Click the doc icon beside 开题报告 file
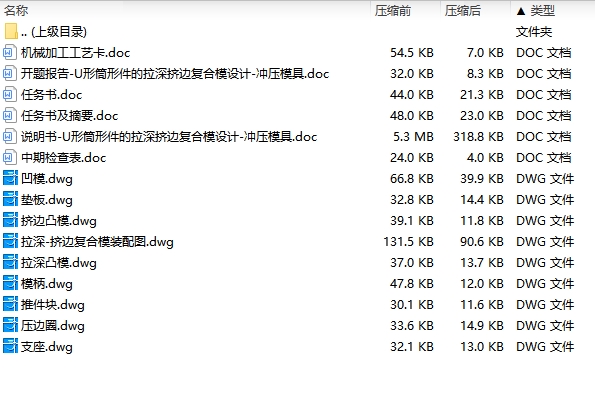This screenshot has width=595, height=401. point(10,73)
